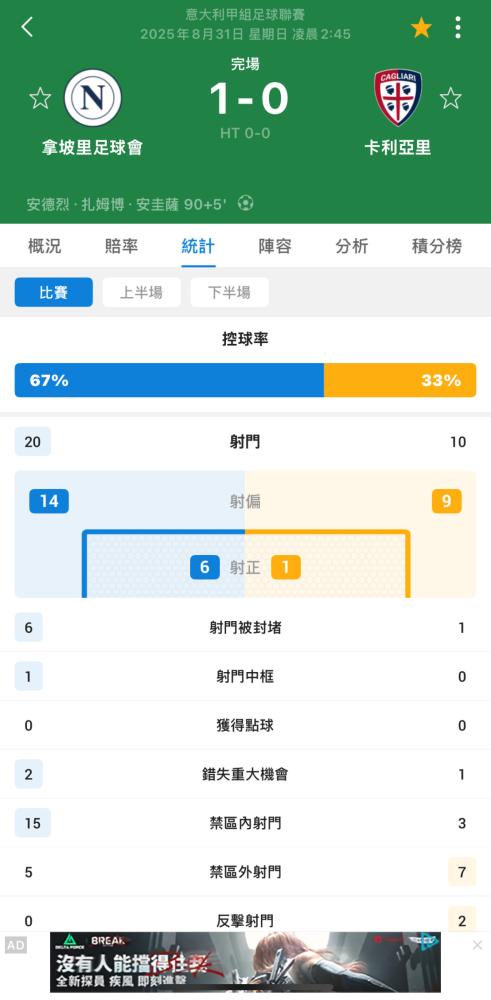491x1000 pixels.
Task: Click the 67% blue possession bar
Action: [169, 380]
